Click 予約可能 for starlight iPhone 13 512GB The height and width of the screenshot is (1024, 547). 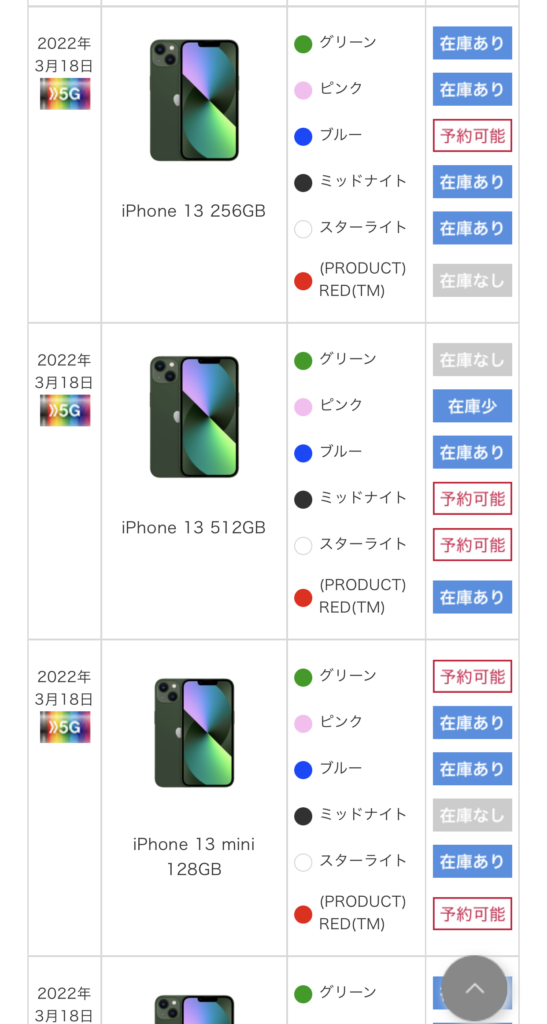coord(472,545)
